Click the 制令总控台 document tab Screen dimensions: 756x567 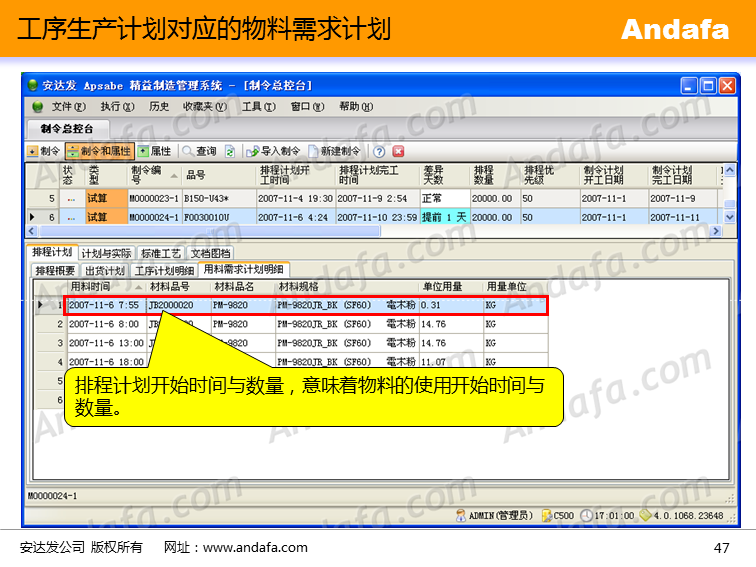[x=67, y=129]
